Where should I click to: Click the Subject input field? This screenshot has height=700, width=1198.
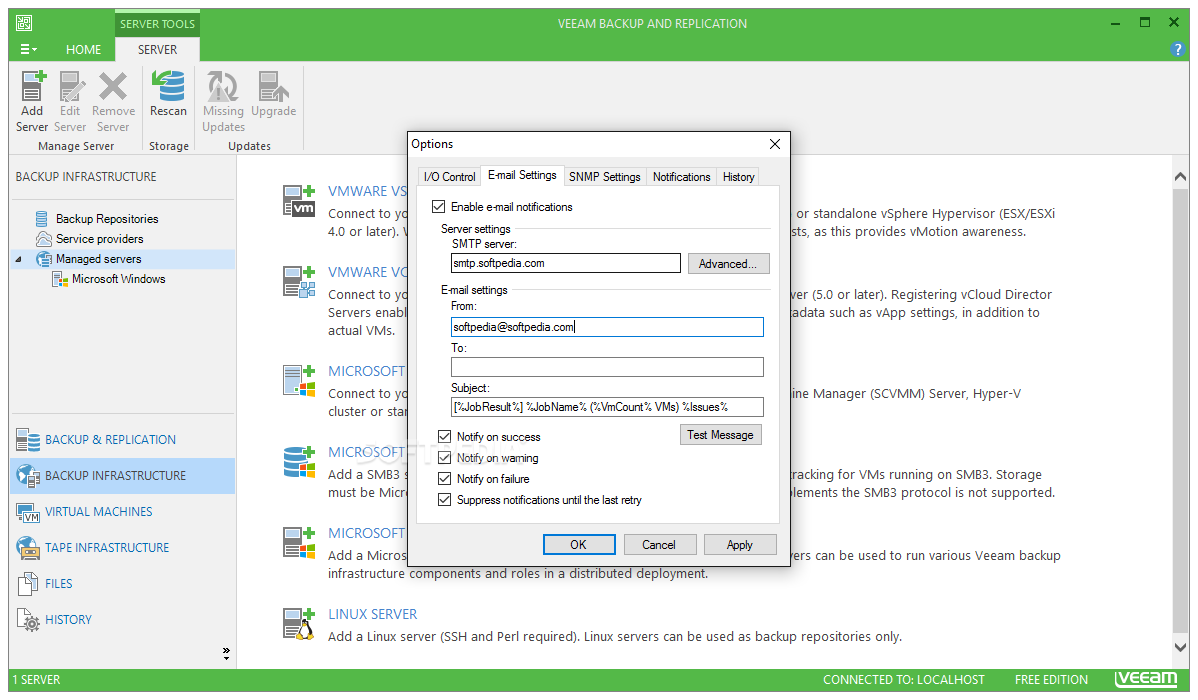point(607,407)
